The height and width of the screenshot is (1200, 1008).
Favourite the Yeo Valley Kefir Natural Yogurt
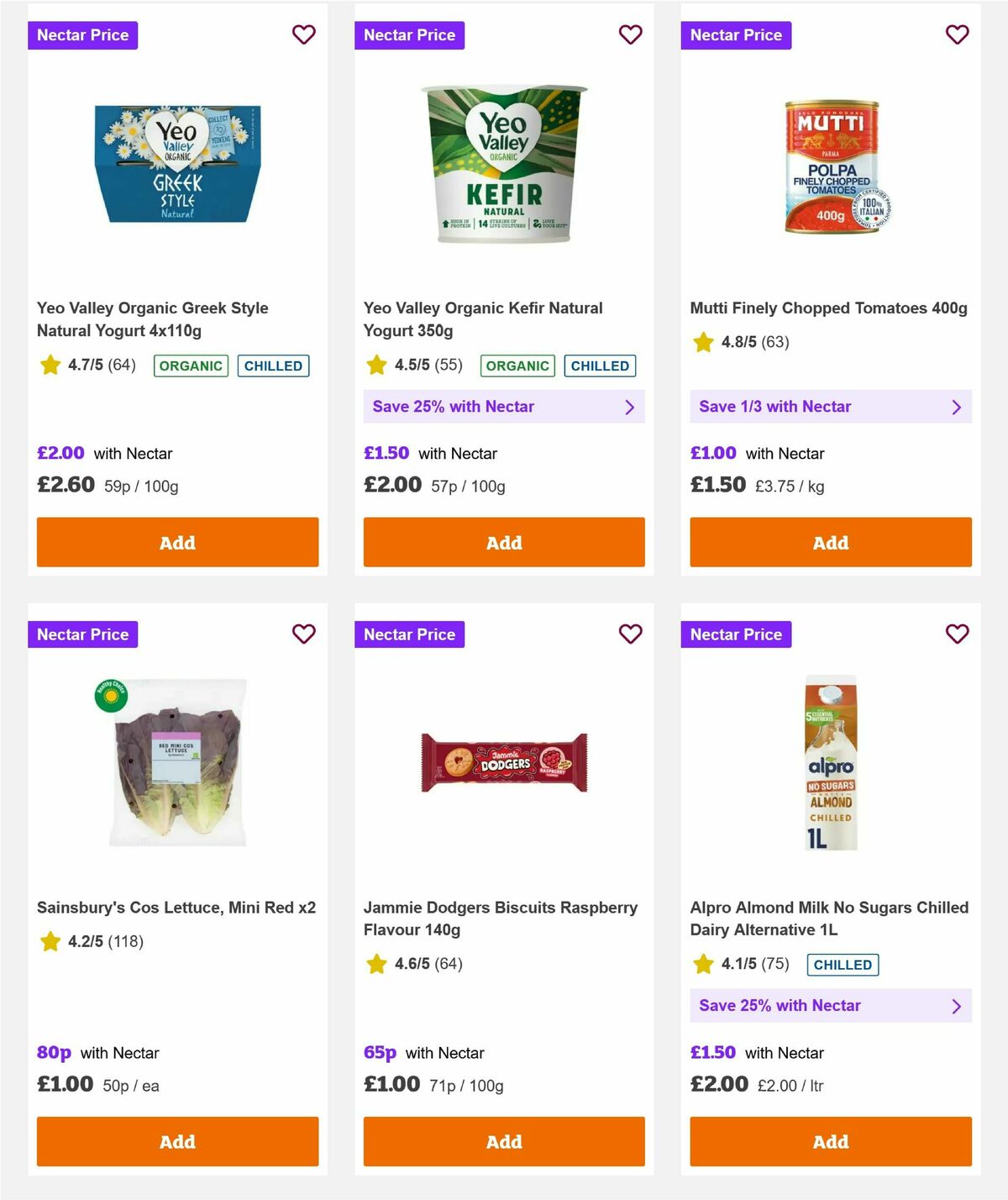click(x=631, y=34)
